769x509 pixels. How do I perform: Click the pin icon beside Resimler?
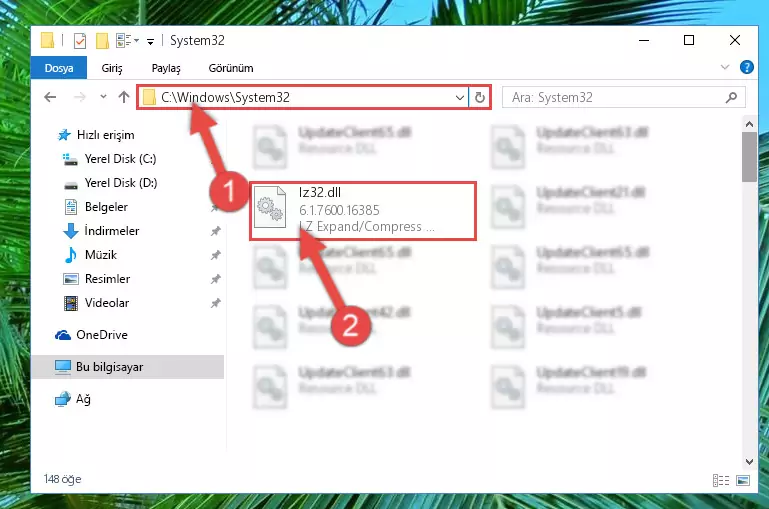215,279
